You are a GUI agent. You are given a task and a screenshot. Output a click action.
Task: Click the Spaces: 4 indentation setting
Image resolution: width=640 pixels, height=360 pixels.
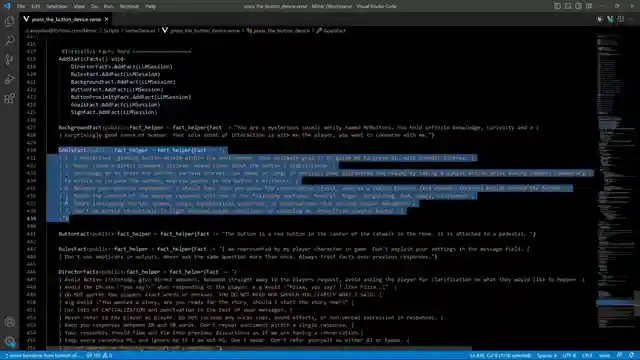pyautogui.click(x=547, y=356)
